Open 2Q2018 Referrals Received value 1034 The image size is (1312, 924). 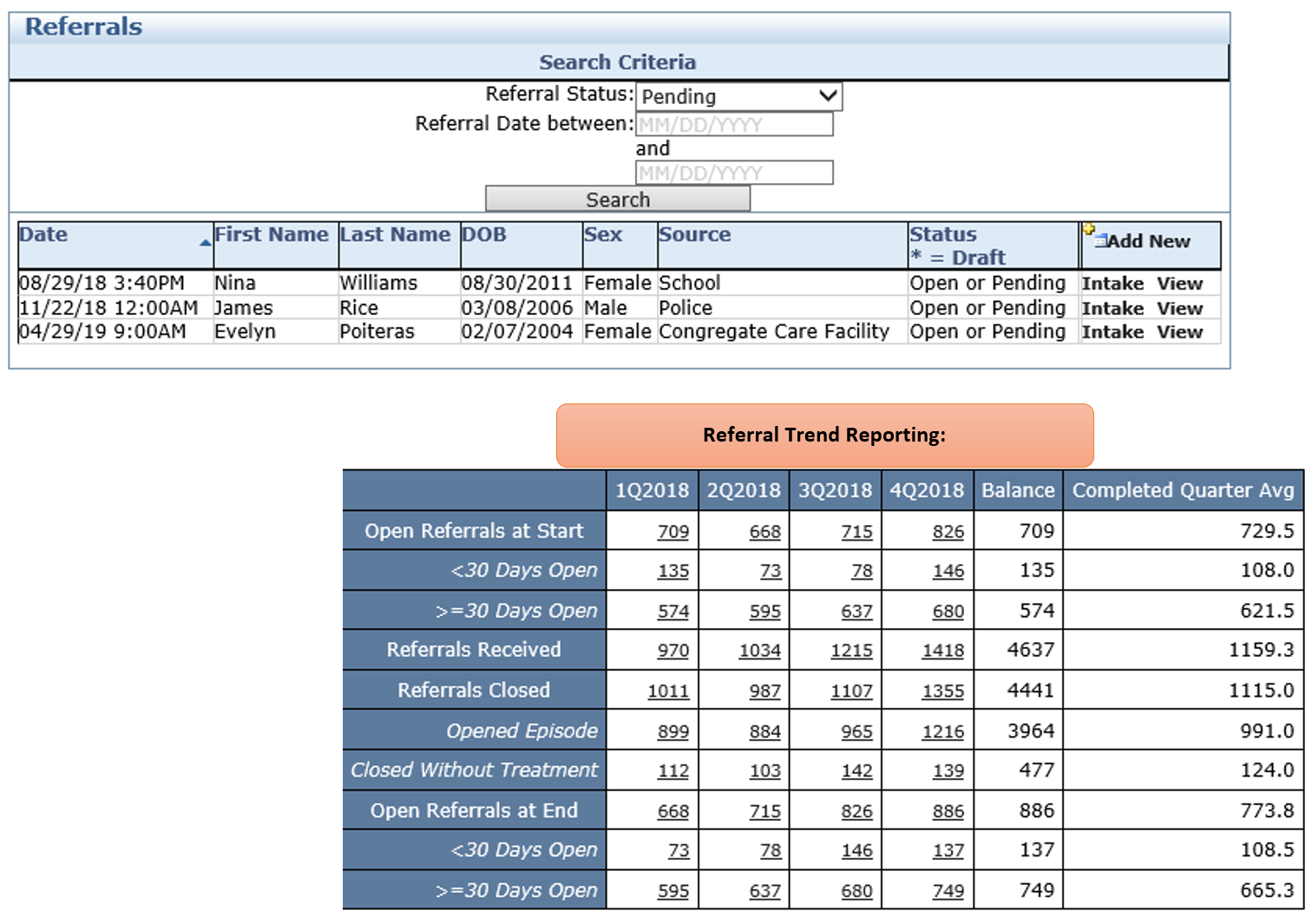pyautogui.click(x=760, y=650)
